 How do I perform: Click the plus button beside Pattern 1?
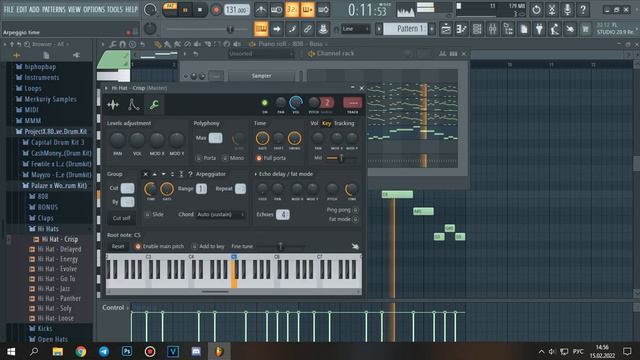click(432, 29)
